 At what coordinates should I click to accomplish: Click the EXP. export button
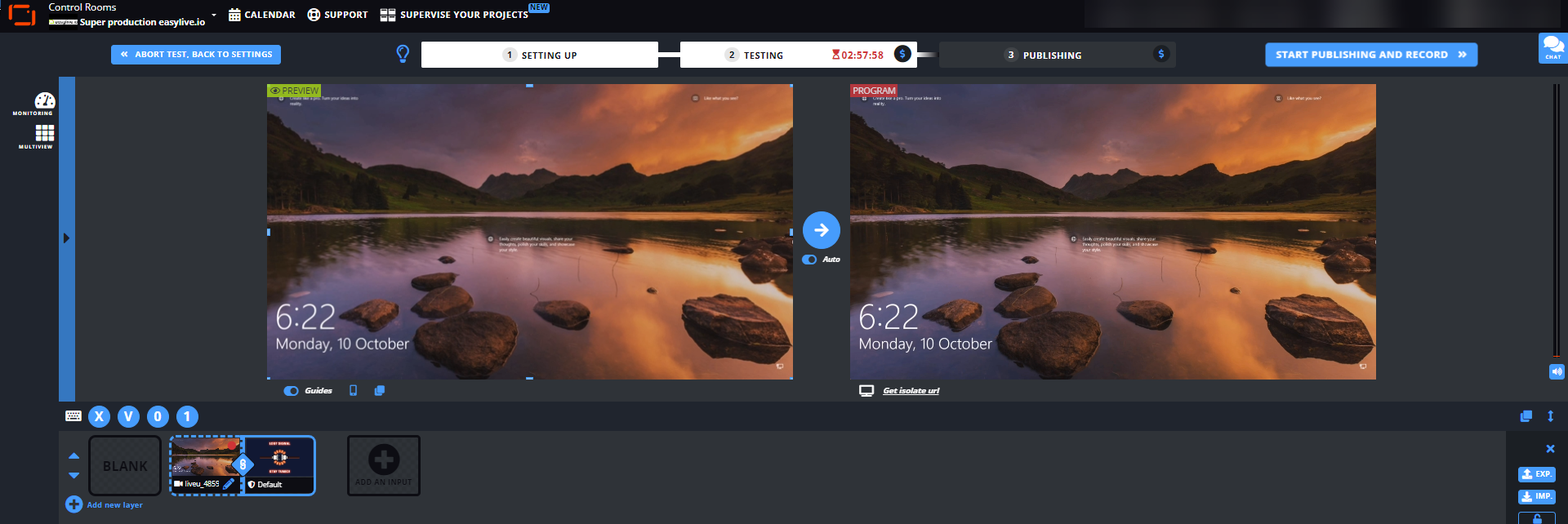click(x=1537, y=474)
